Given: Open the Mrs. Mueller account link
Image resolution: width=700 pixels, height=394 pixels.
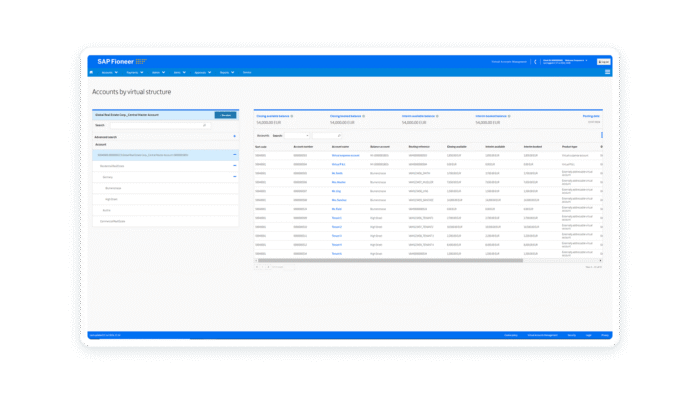Looking at the screenshot, I should coord(339,182).
